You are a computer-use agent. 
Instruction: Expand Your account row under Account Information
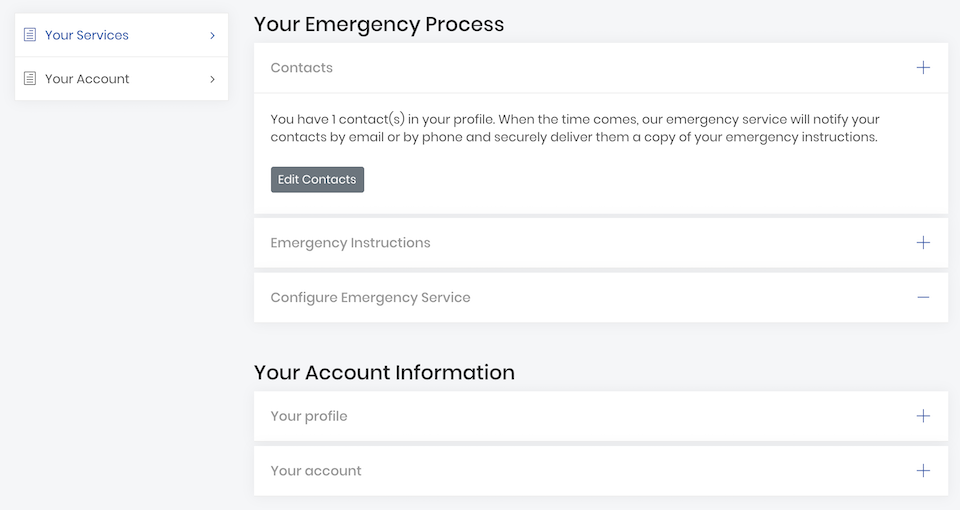[x=316, y=471]
